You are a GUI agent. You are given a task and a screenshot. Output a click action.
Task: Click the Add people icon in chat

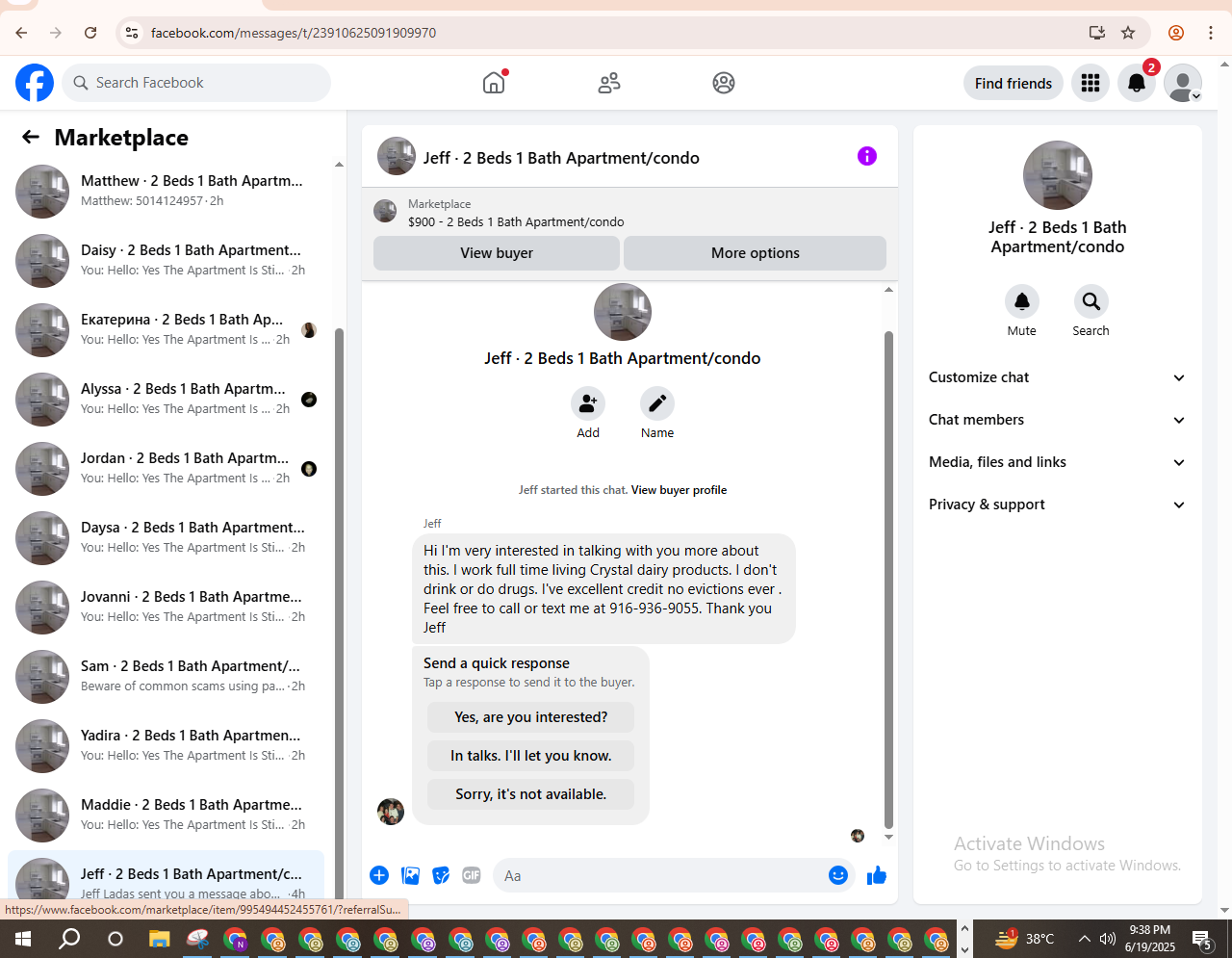[588, 403]
